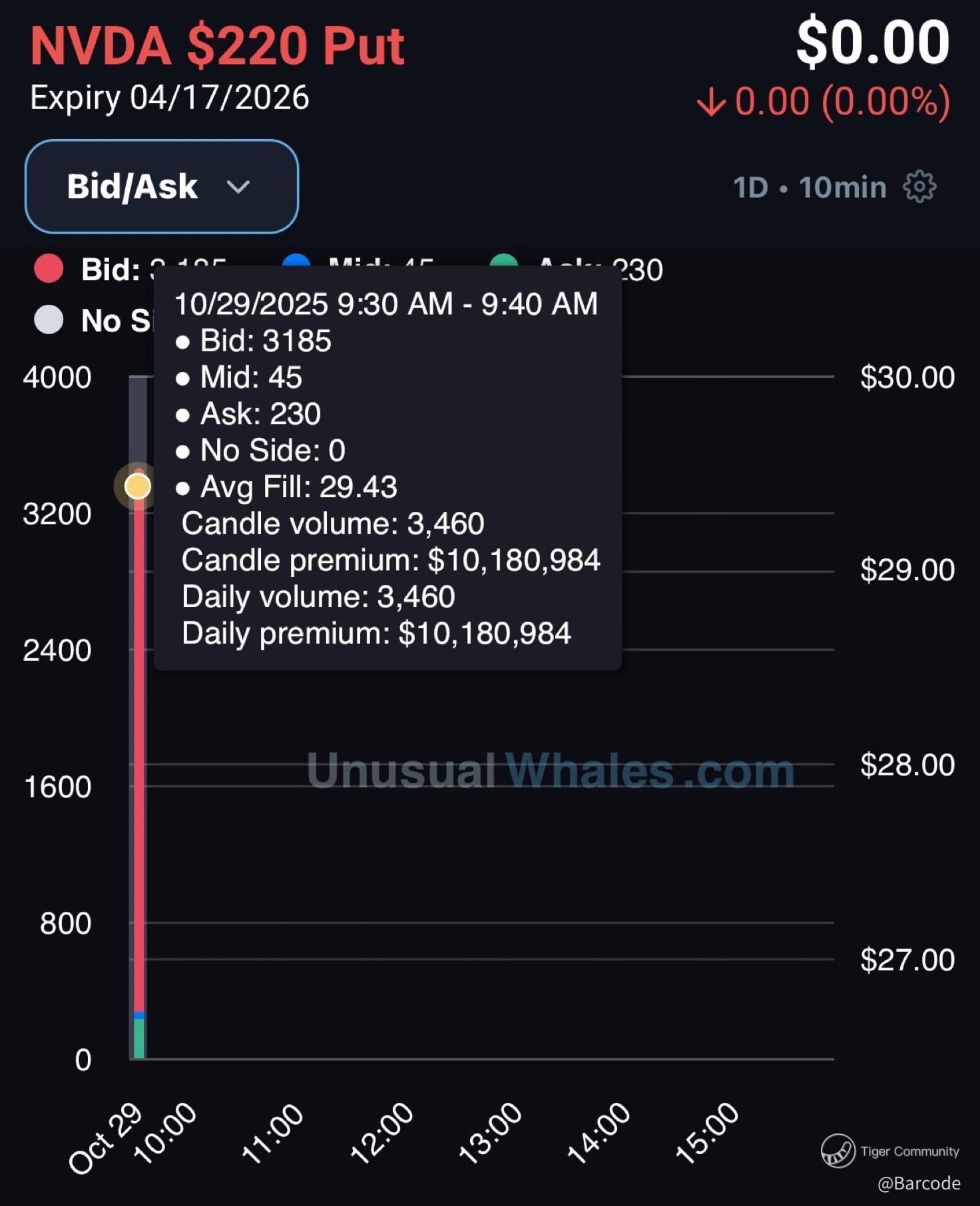Toggle the red Bid legend dot
Viewport: 980px width, 1206px height.
tap(49, 269)
